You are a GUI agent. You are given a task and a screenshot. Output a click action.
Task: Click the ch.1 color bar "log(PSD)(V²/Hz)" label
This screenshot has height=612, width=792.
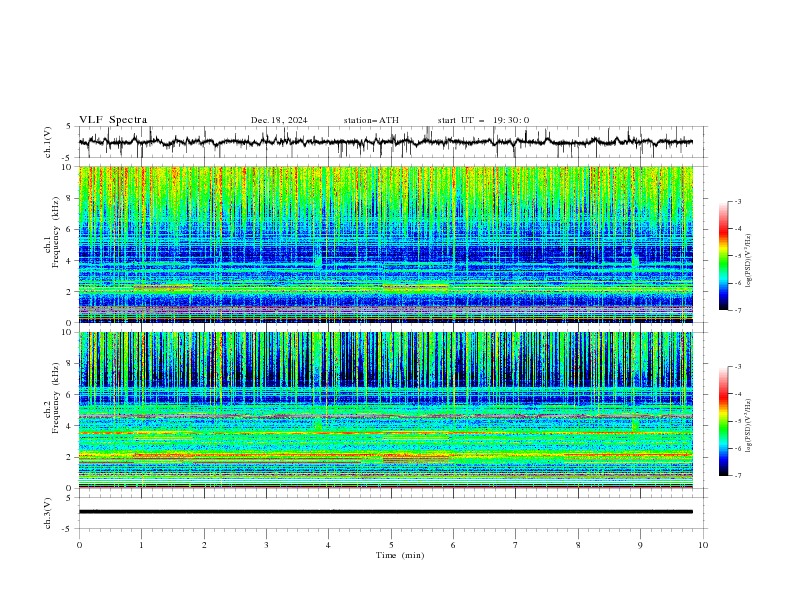tap(748, 261)
